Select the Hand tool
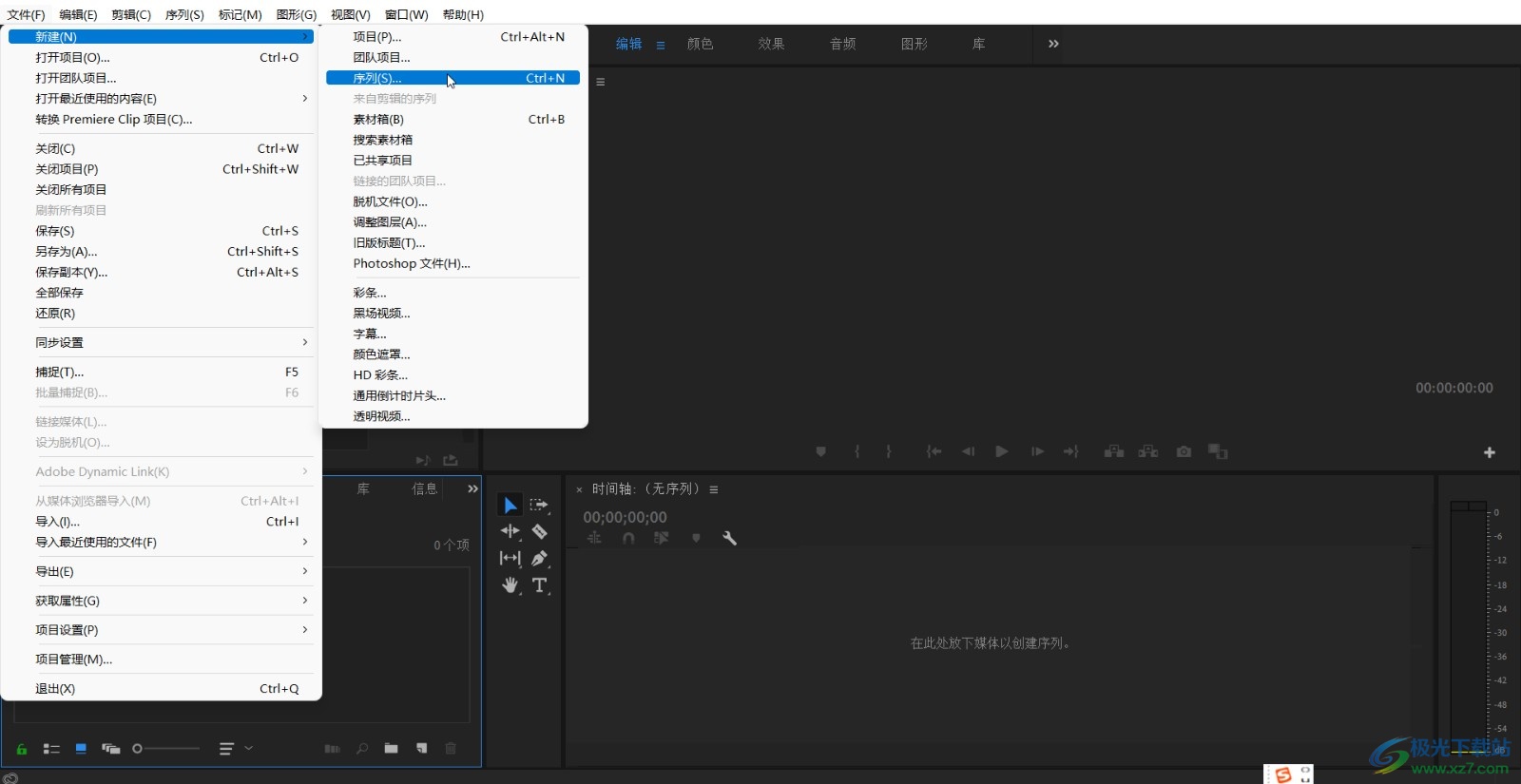This screenshot has width=1521, height=784. 510,585
